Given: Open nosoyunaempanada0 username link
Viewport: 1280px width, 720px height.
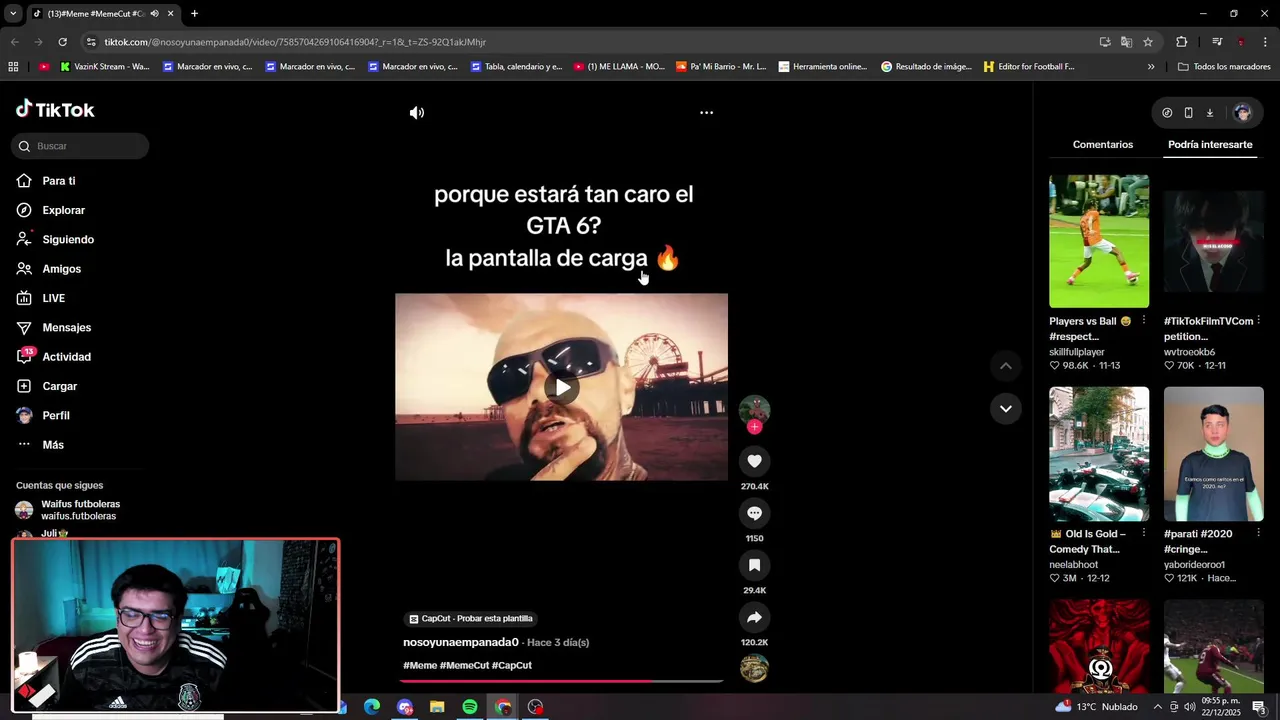Looking at the screenshot, I should 461,642.
